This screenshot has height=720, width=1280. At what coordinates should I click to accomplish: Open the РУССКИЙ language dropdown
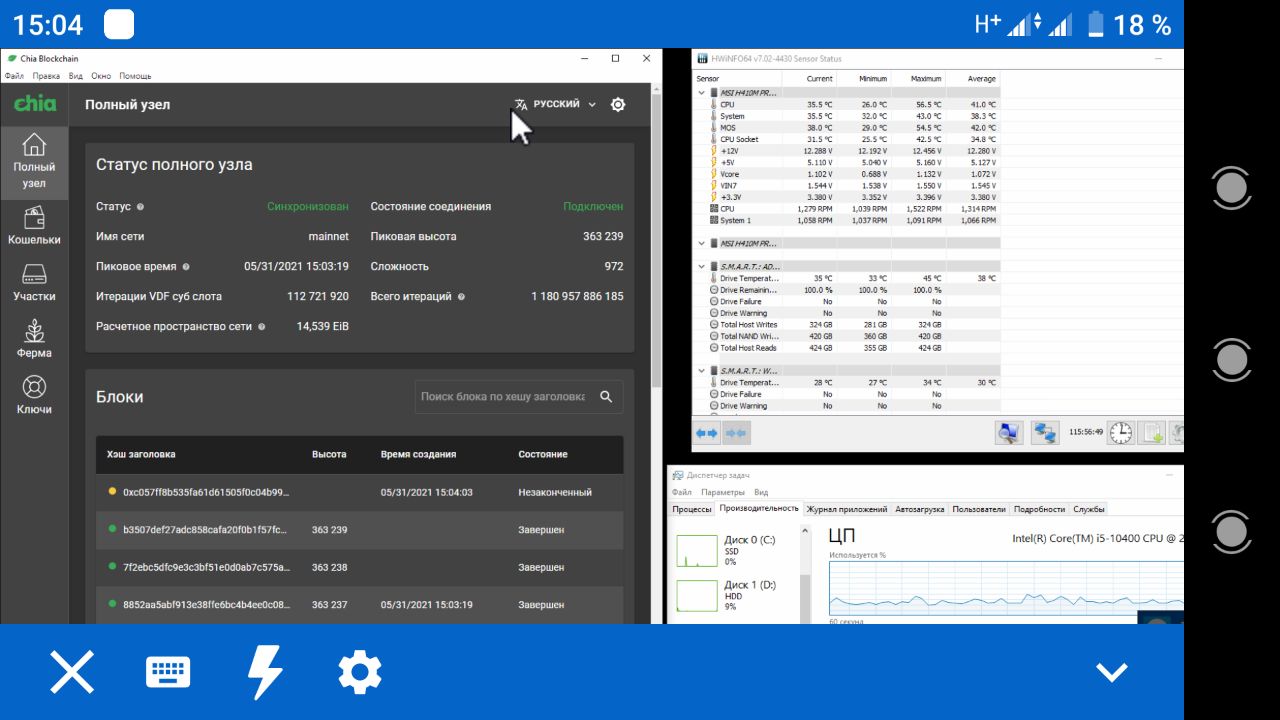point(555,104)
